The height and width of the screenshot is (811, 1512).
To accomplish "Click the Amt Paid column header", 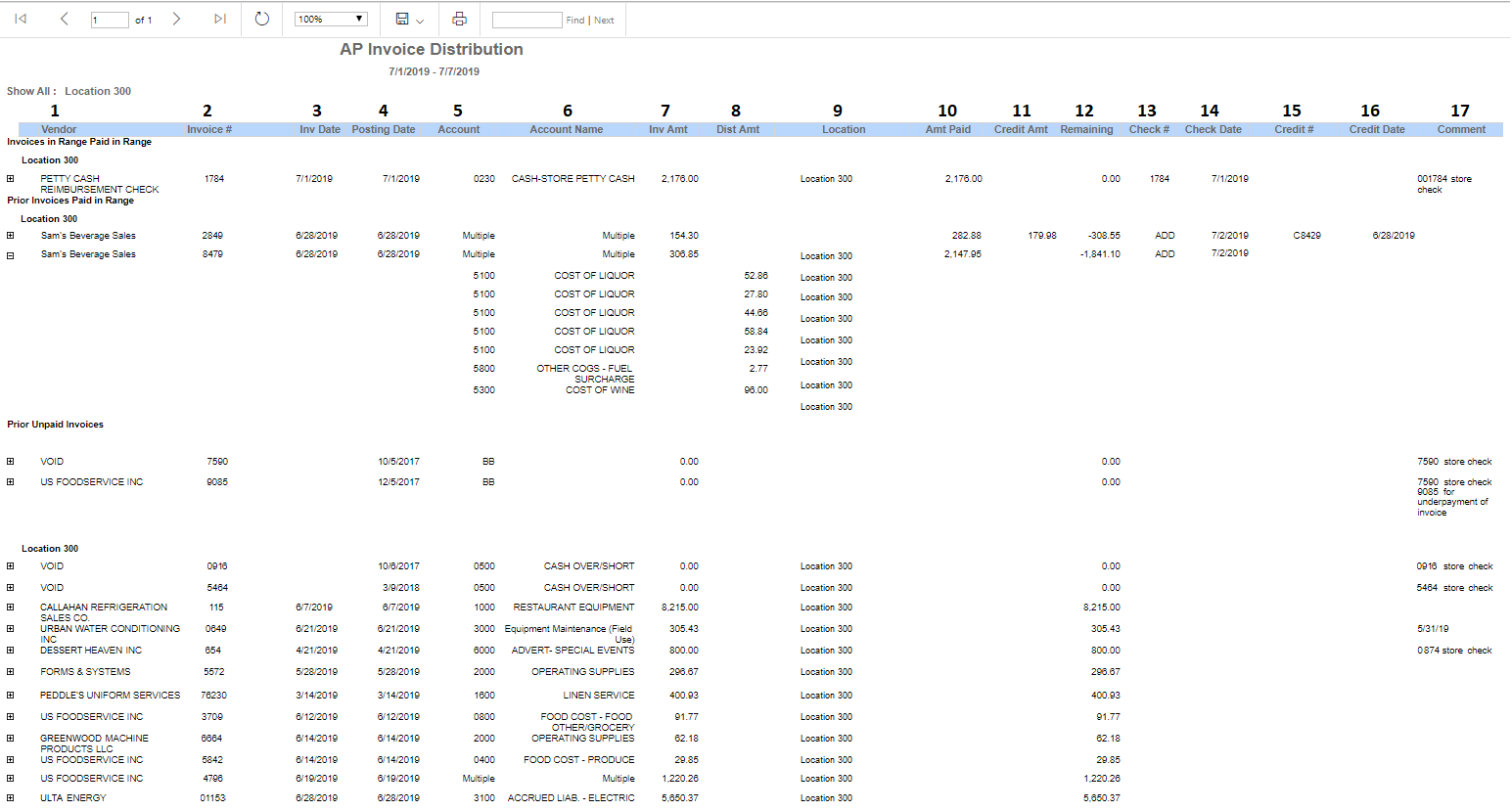I will tap(948, 129).
